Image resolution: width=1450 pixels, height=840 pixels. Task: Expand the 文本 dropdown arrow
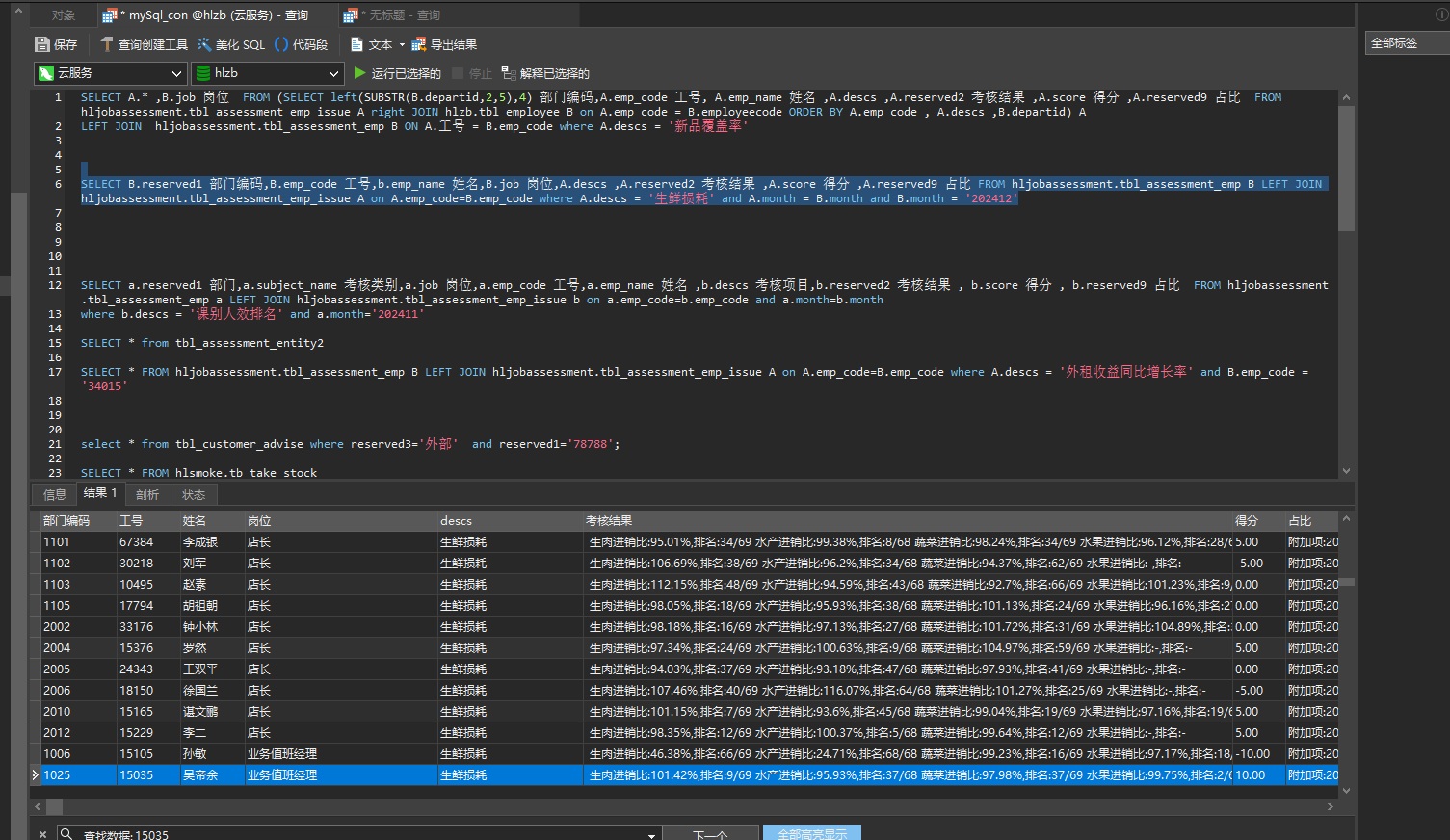click(x=402, y=44)
